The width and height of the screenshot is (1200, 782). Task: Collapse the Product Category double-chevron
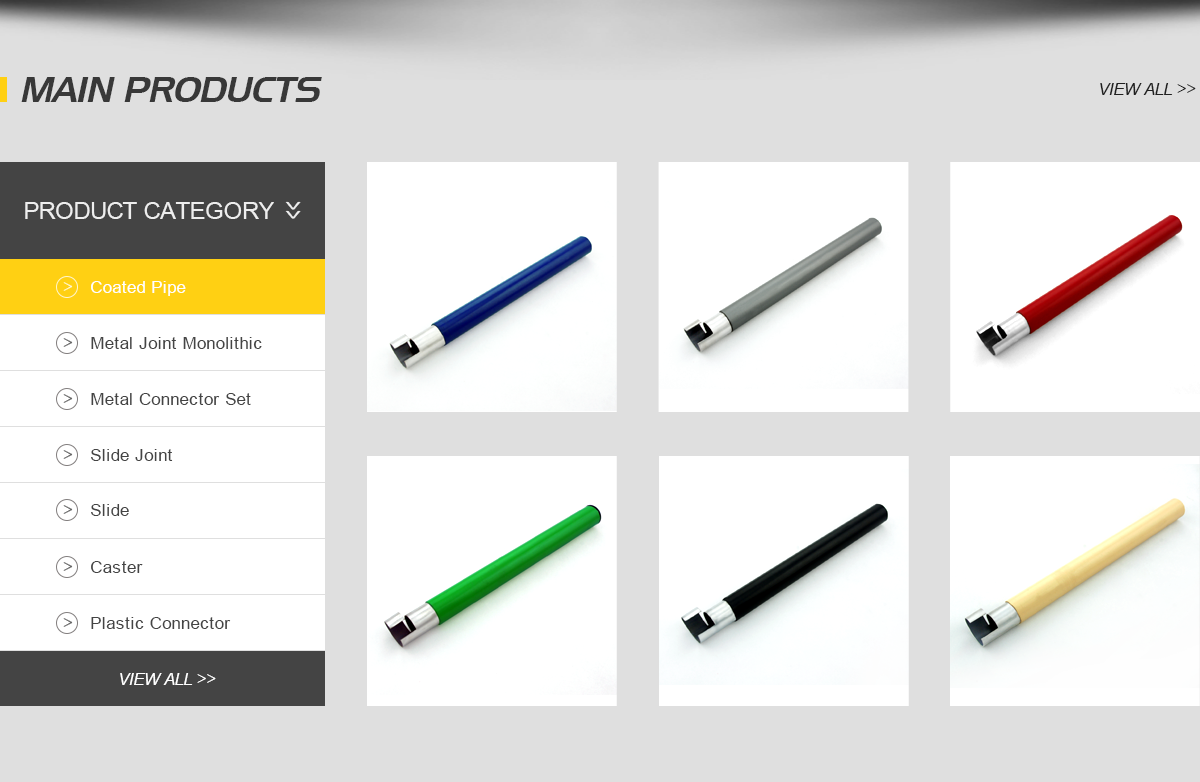(x=293, y=210)
